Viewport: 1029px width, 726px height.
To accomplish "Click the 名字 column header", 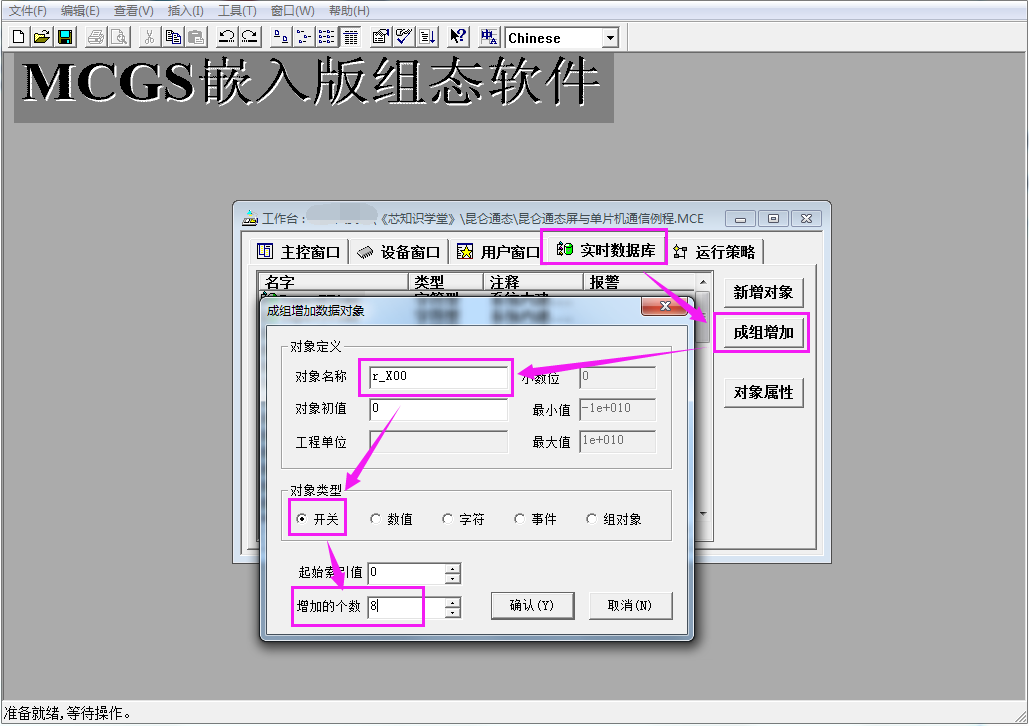I will coord(333,282).
